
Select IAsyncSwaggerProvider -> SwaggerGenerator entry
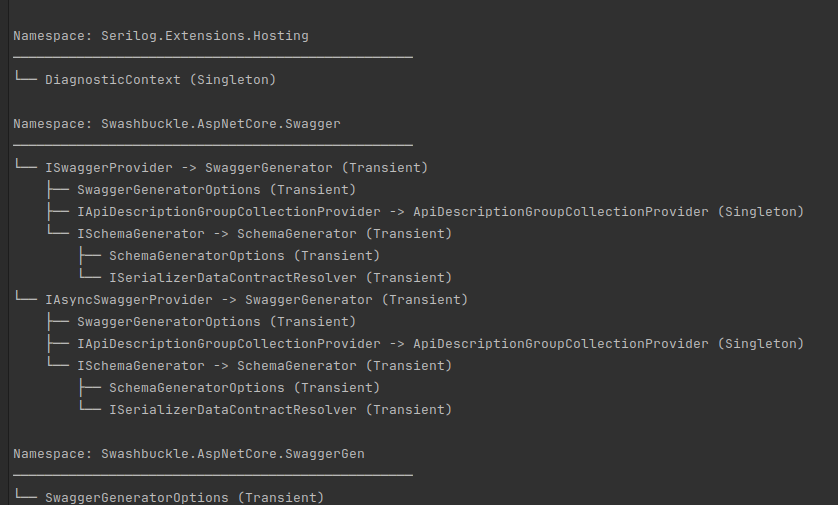pyautogui.click(x=257, y=300)
